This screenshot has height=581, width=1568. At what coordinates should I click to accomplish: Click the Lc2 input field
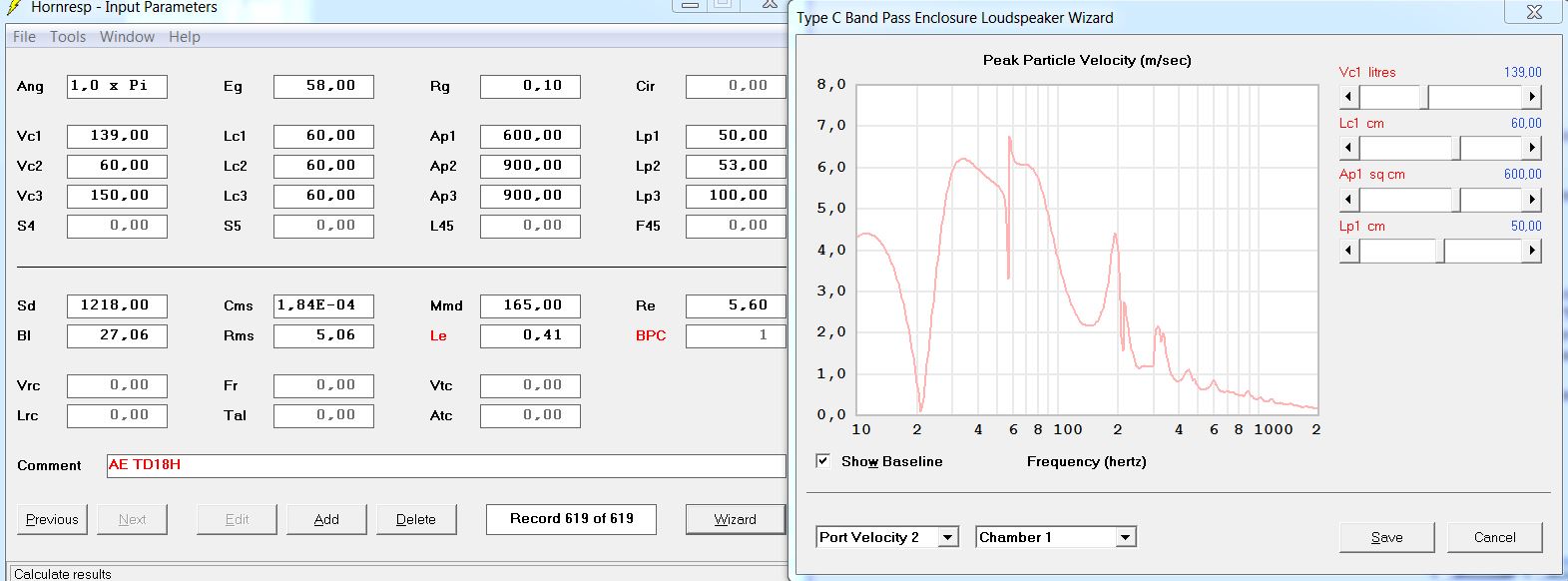[323, 167]
